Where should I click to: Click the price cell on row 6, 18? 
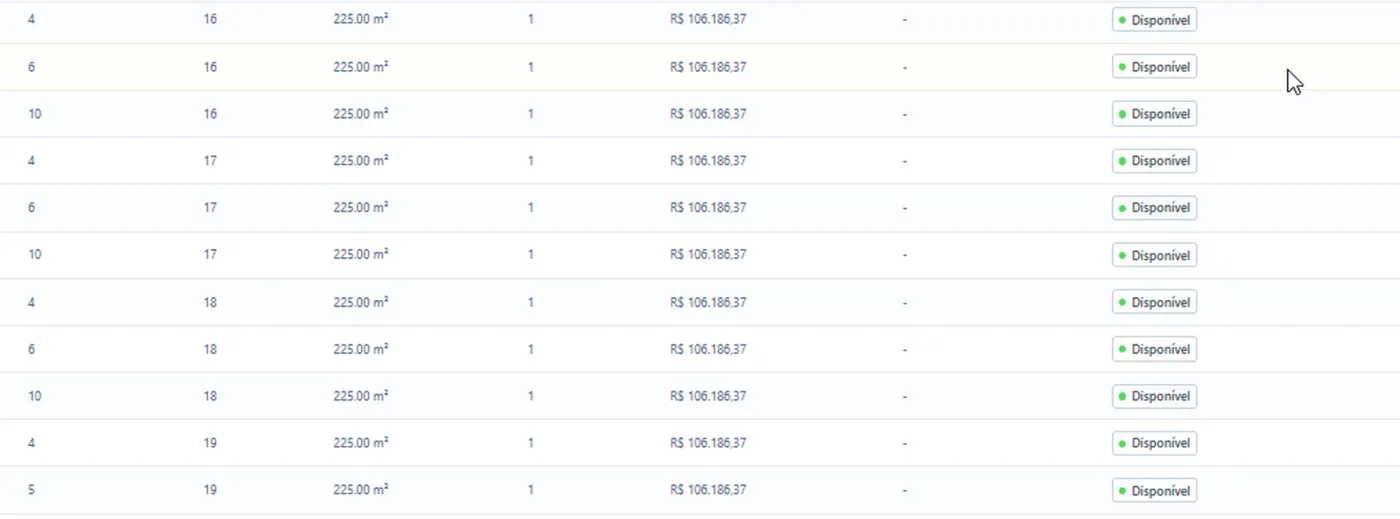point(708,349)
